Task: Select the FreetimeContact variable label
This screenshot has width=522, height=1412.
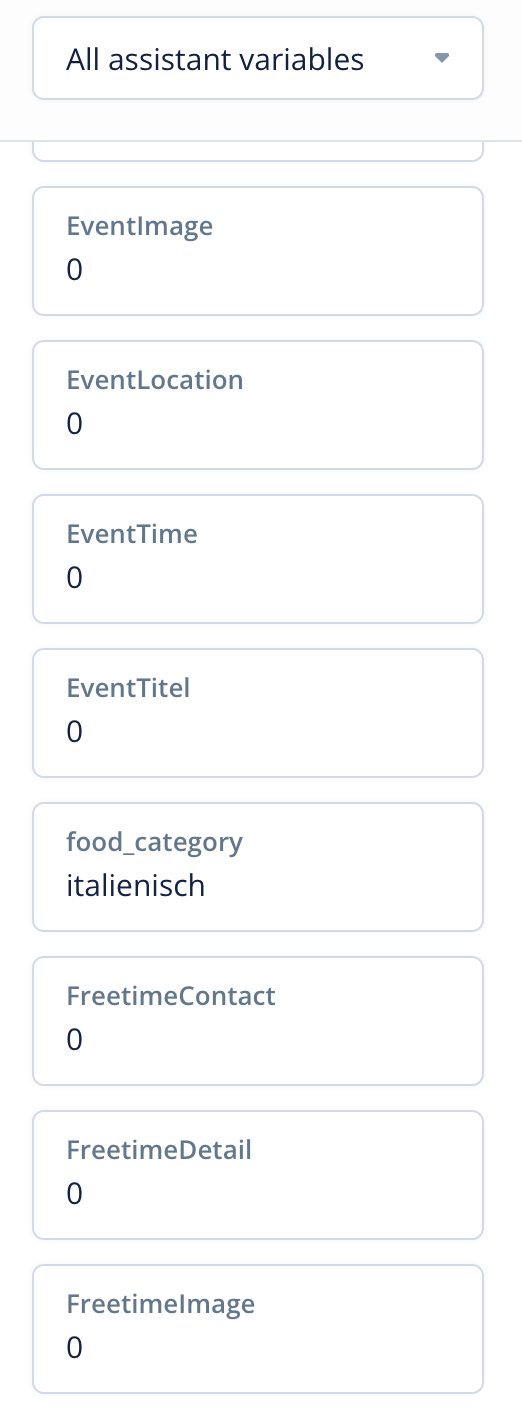Action: coord(171,996)
